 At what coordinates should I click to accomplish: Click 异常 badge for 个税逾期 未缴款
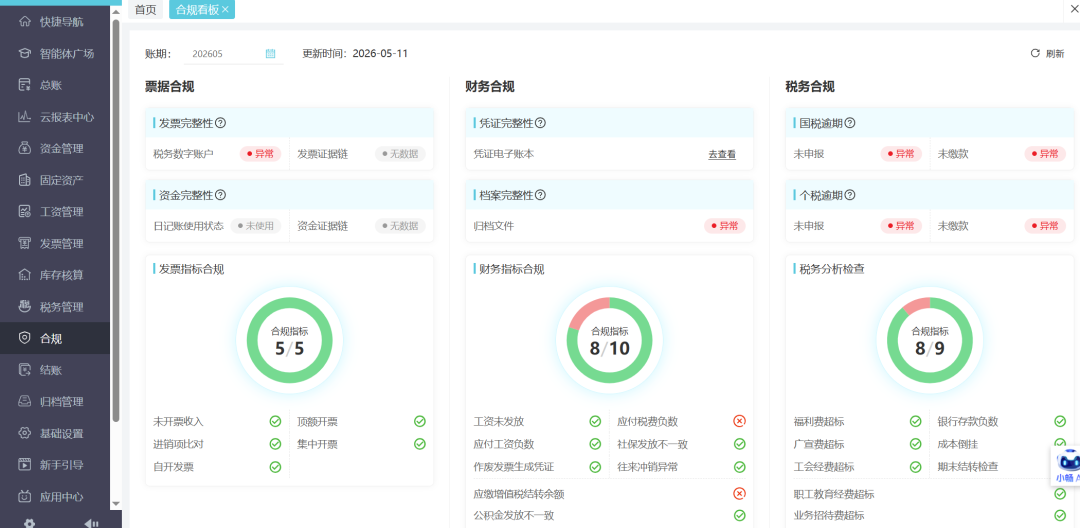[1045, 226]
